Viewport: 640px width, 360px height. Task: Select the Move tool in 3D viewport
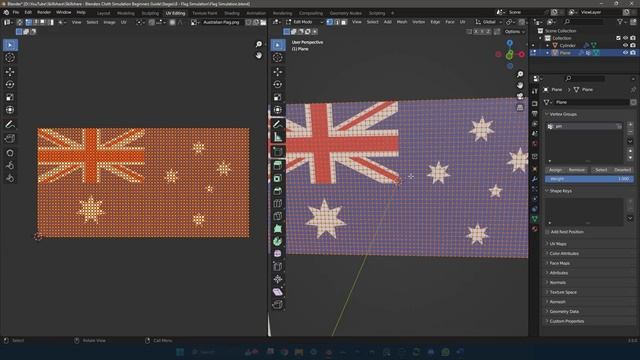pos(278,72)
